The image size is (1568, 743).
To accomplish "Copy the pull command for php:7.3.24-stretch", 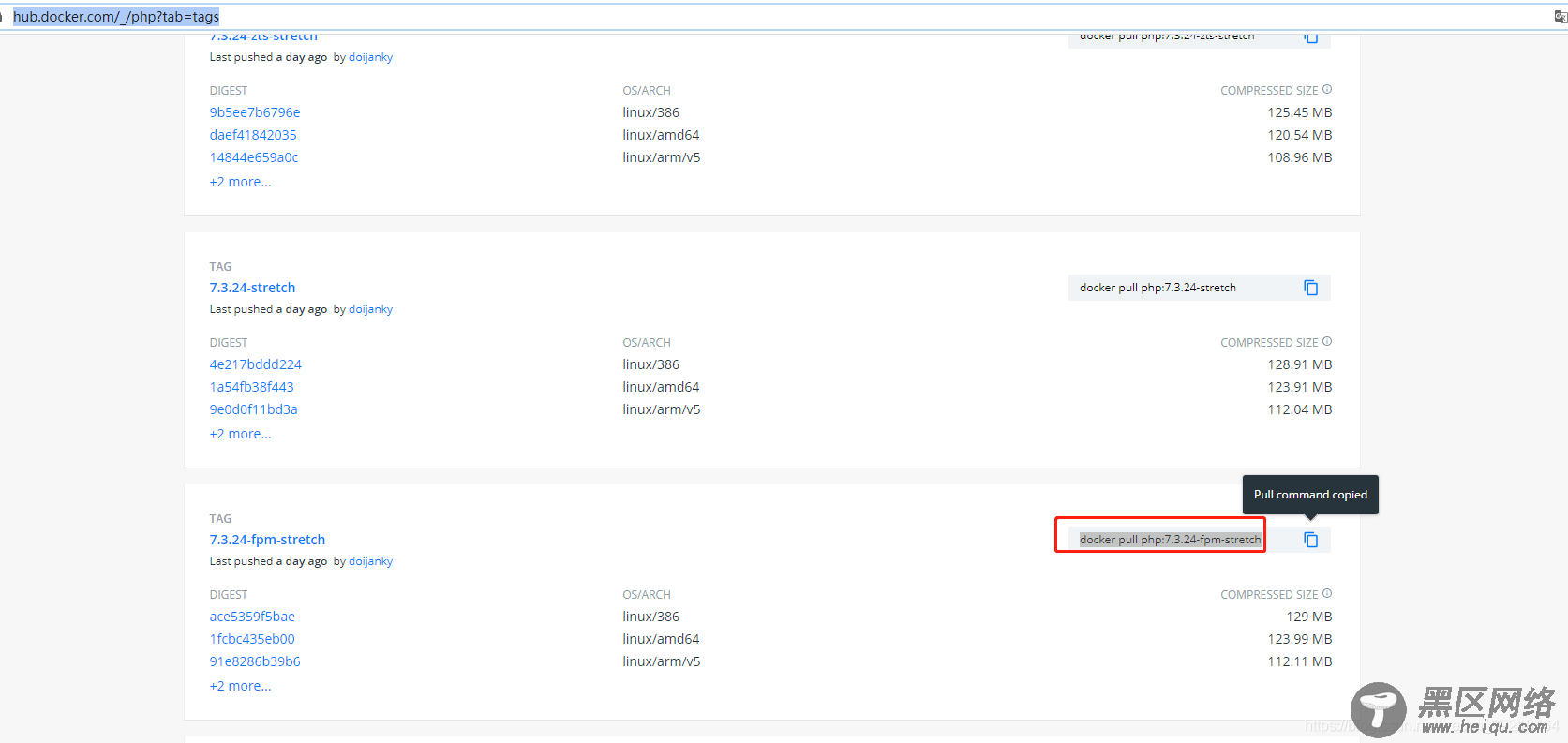I will pyautogui.click(x=1310, y=288).
